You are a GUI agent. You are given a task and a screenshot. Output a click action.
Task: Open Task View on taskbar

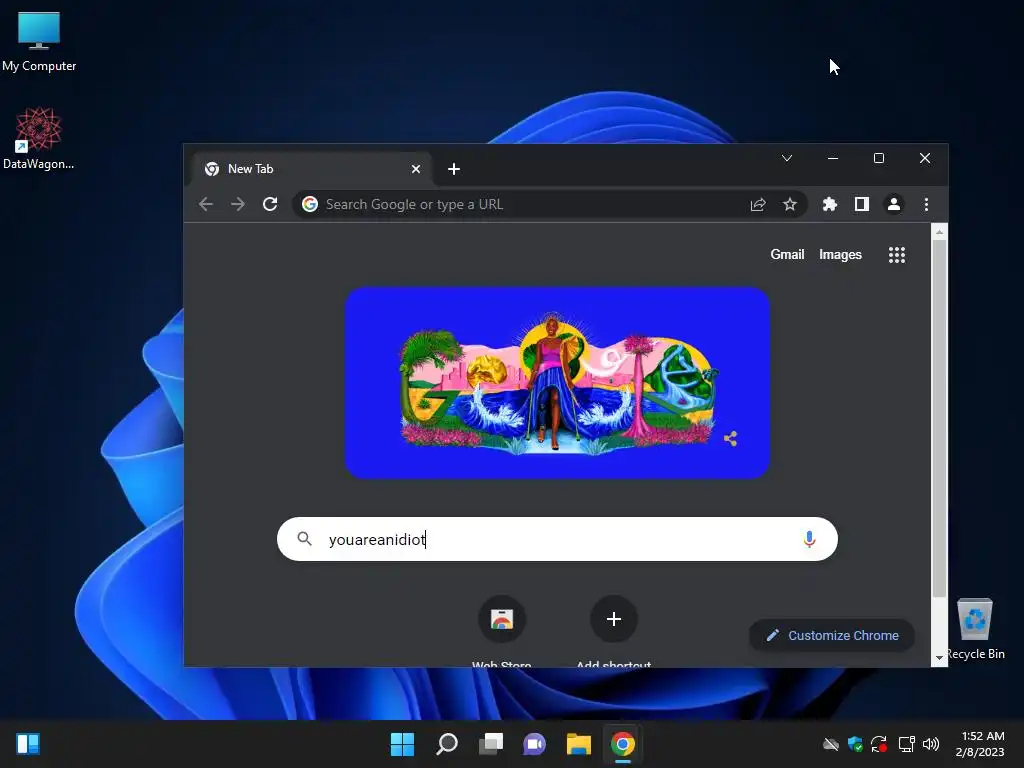tap(491, 744)
